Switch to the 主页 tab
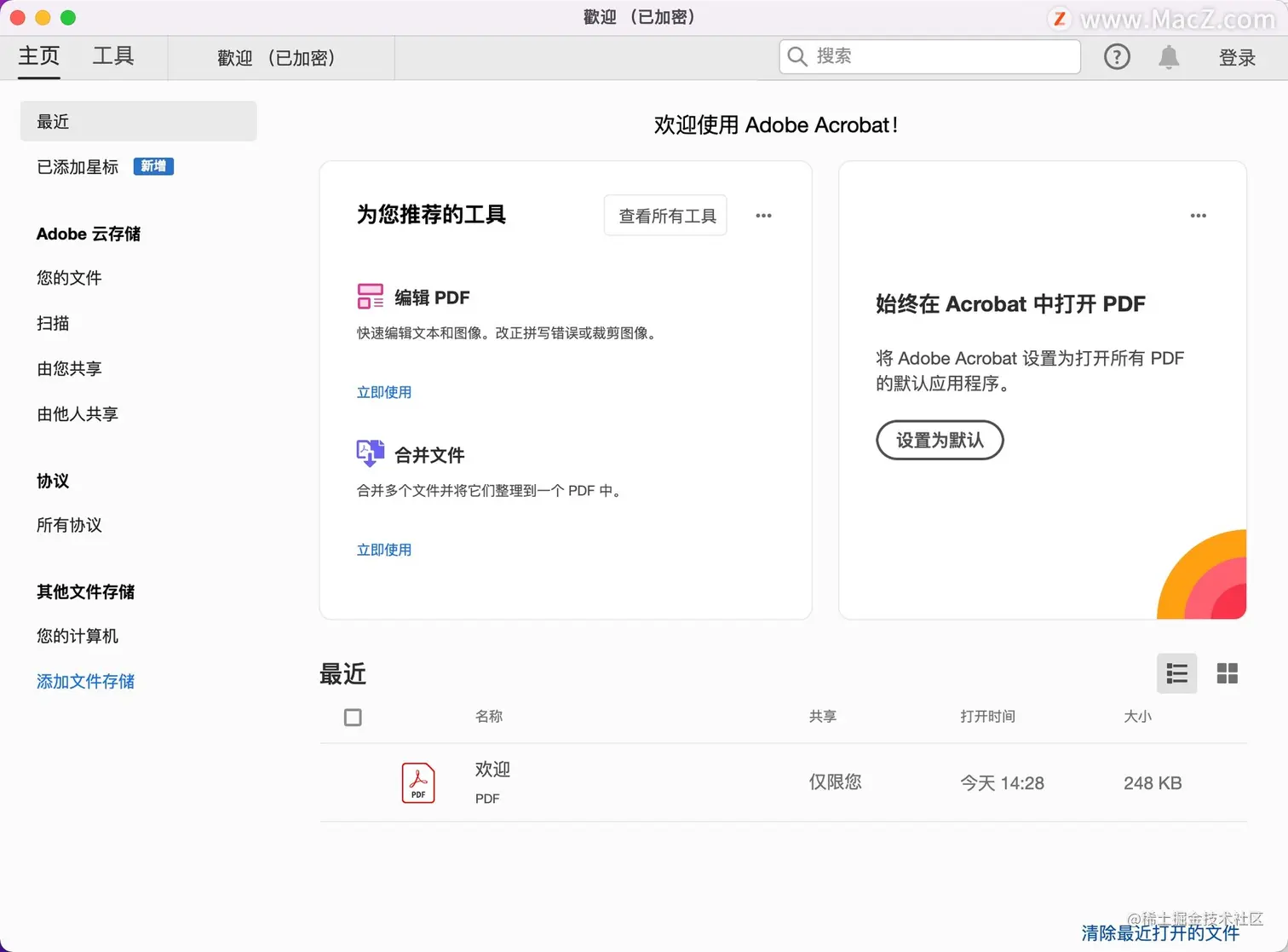This screenshot has height=952, width=1288. click(x=39, y=56)
